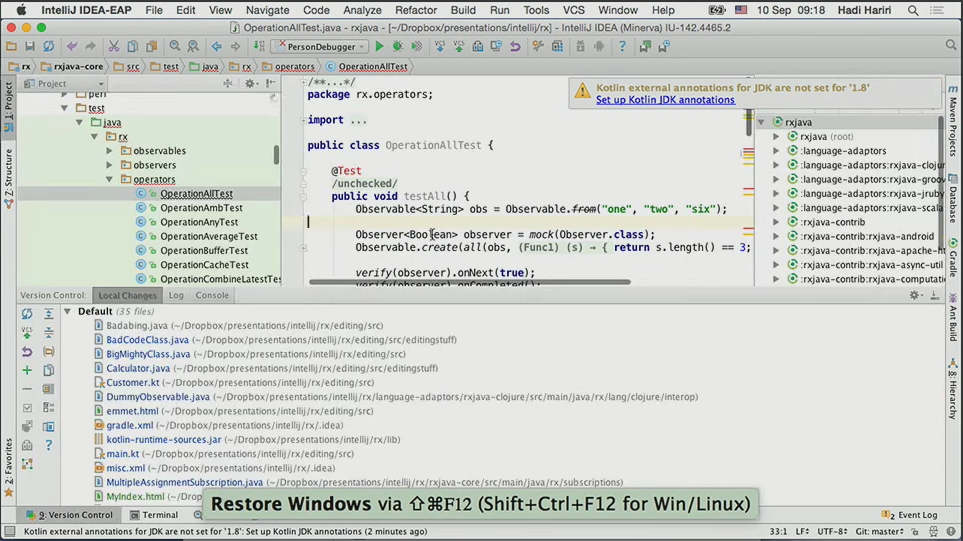
Task: Click Expand All icon in changes panel
Action: (x=49, y=314)
